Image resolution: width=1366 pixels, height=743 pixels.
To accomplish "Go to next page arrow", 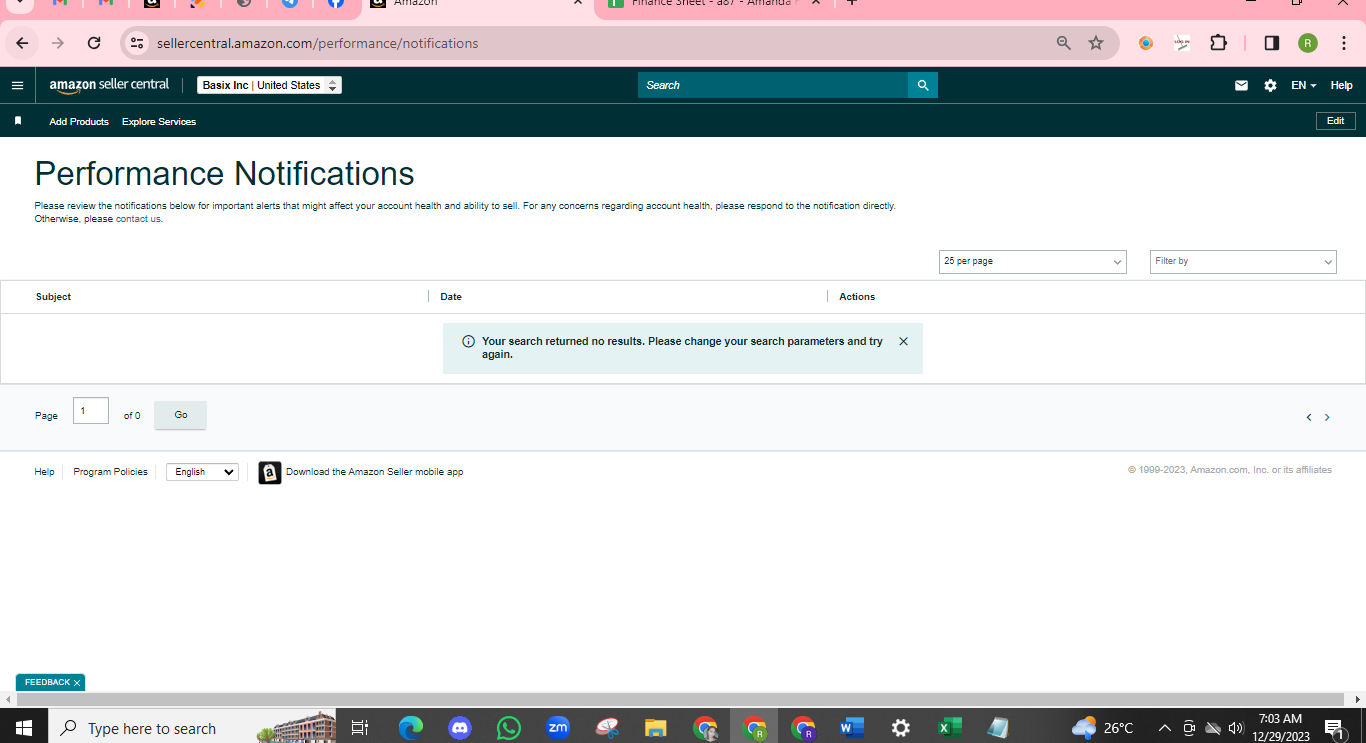I will pos(1327,417).
